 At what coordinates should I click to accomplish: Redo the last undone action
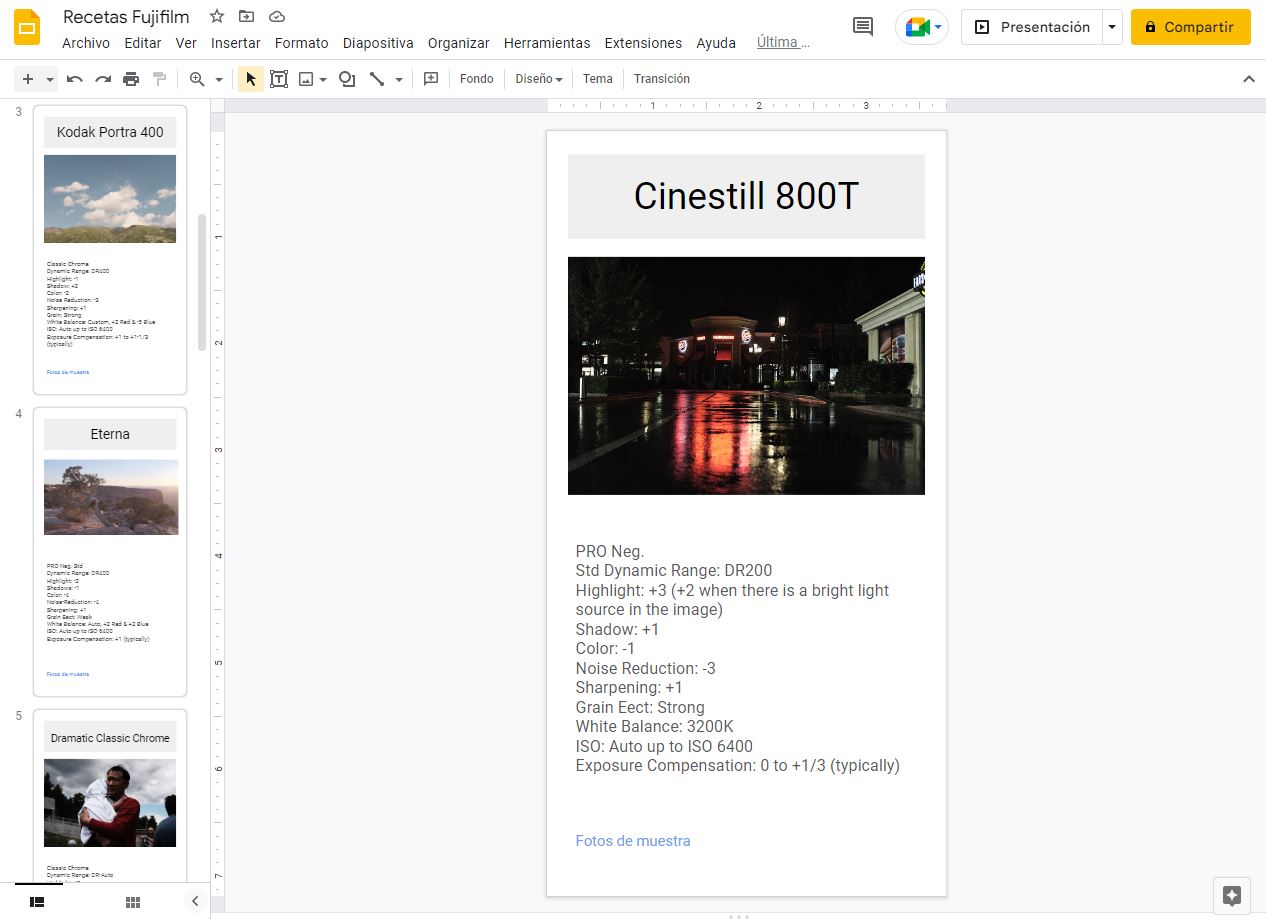[x=103, y=79]
